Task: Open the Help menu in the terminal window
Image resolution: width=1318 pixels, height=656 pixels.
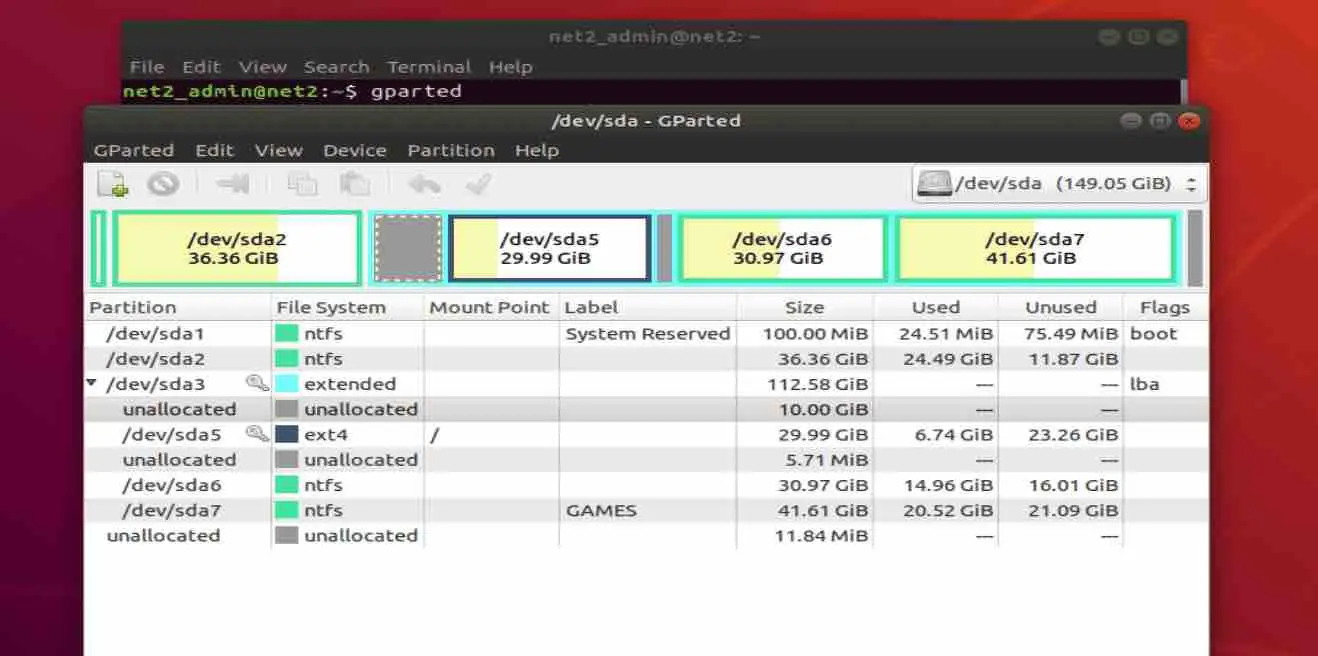Action: coord(510,67)
